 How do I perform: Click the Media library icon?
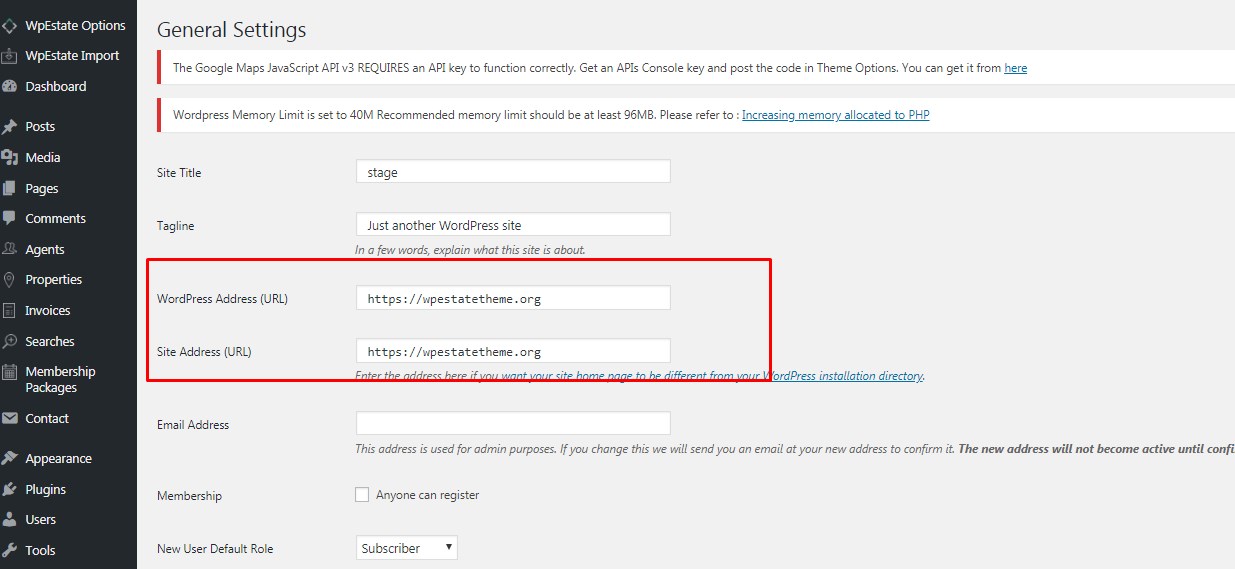[10, 158]
